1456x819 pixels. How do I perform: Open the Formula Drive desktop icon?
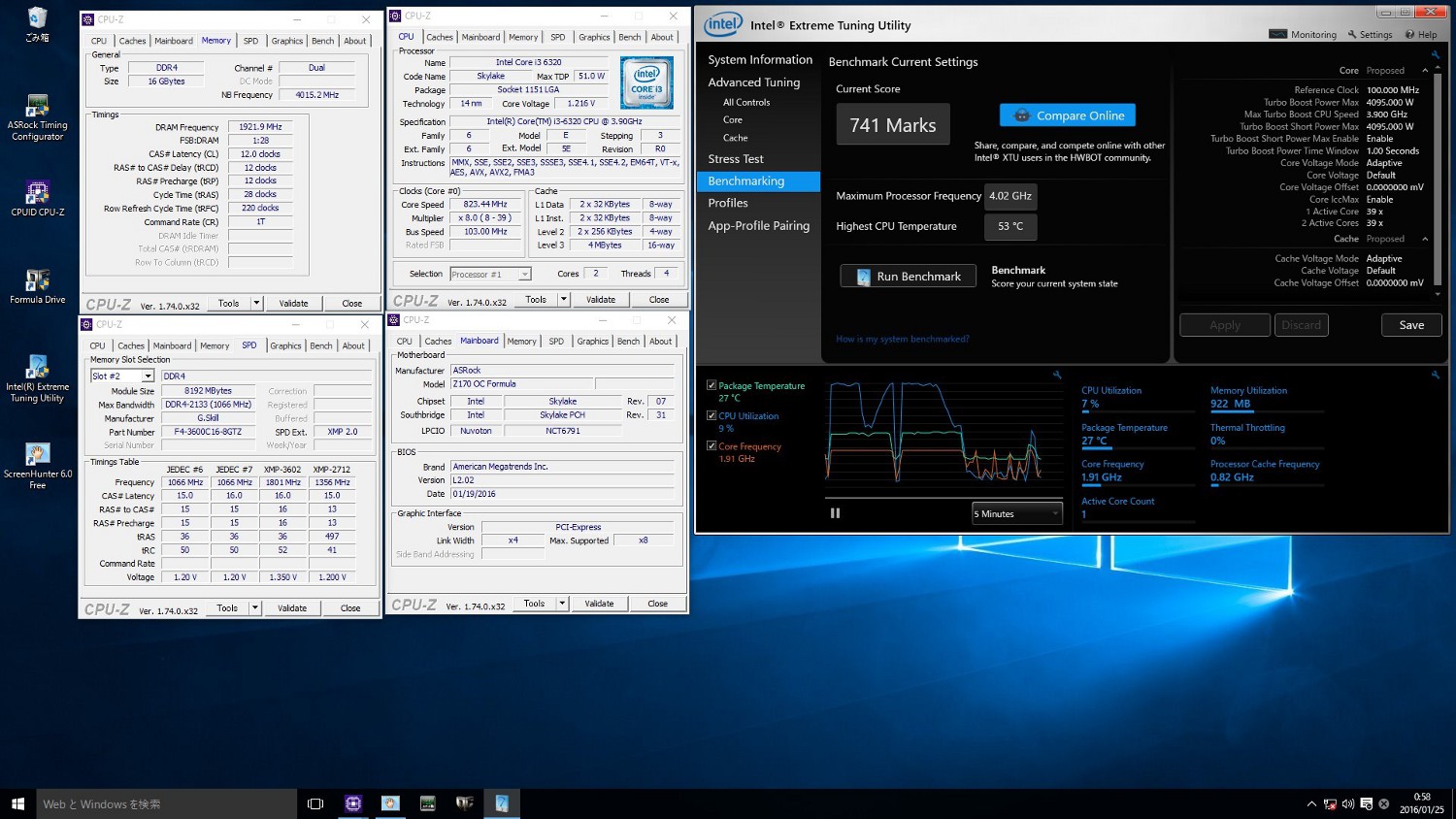tap(37, 286)
